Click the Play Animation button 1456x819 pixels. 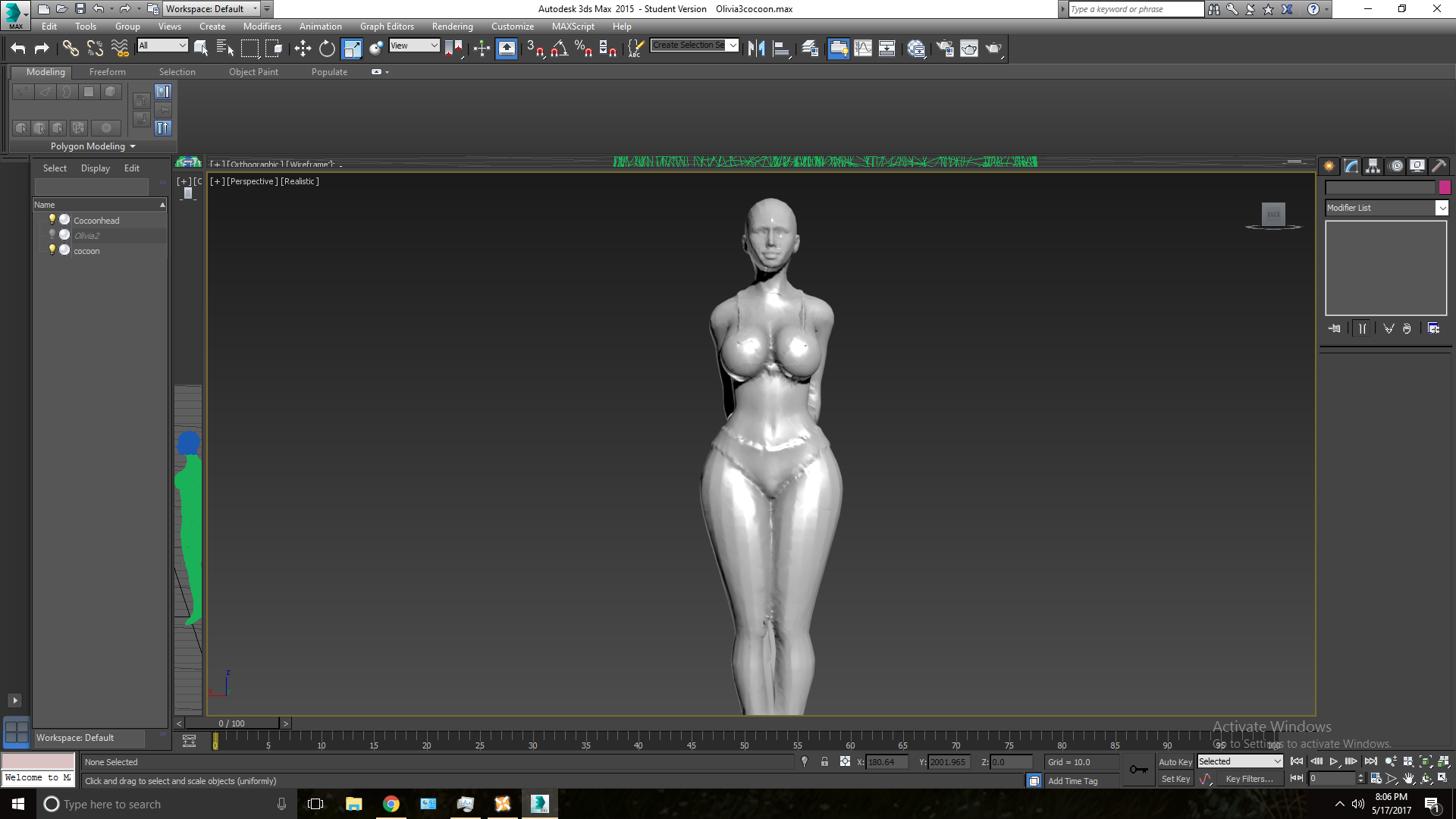coord(1334,761)
